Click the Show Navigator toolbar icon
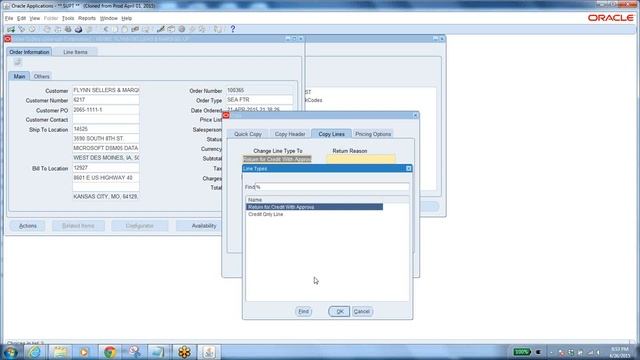 coord(32,29)
